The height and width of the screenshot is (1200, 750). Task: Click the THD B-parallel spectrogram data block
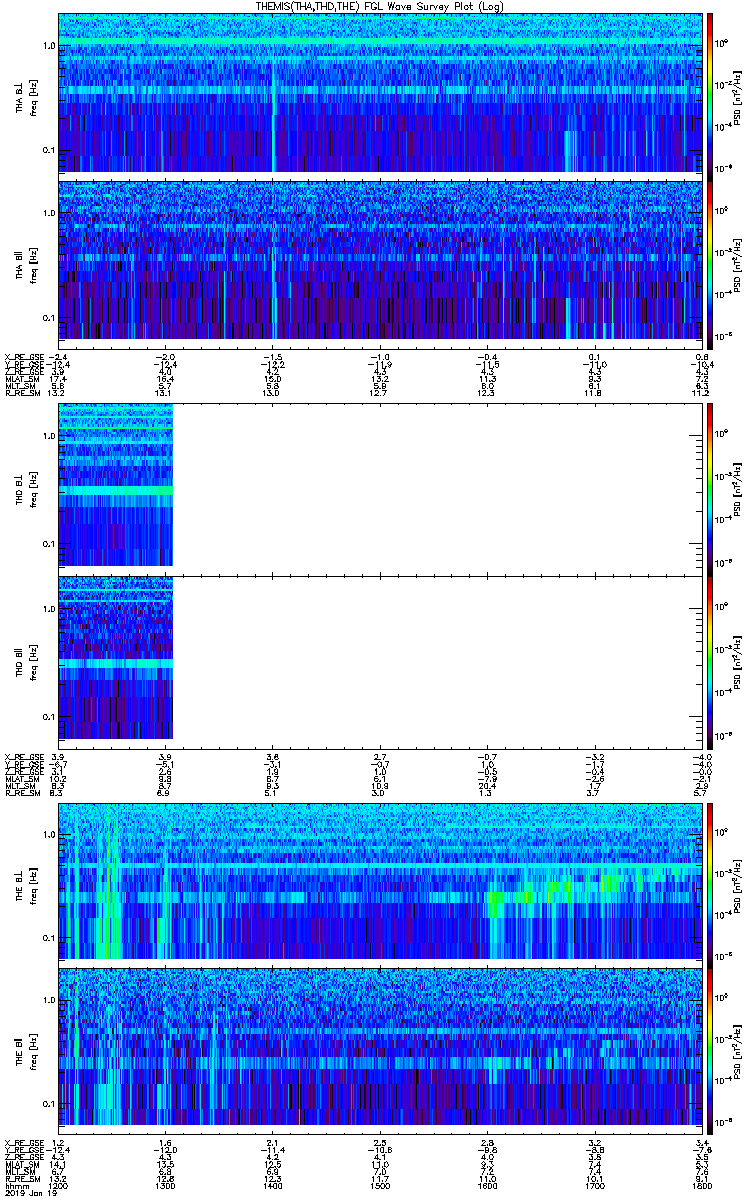[x=116, y=658]
